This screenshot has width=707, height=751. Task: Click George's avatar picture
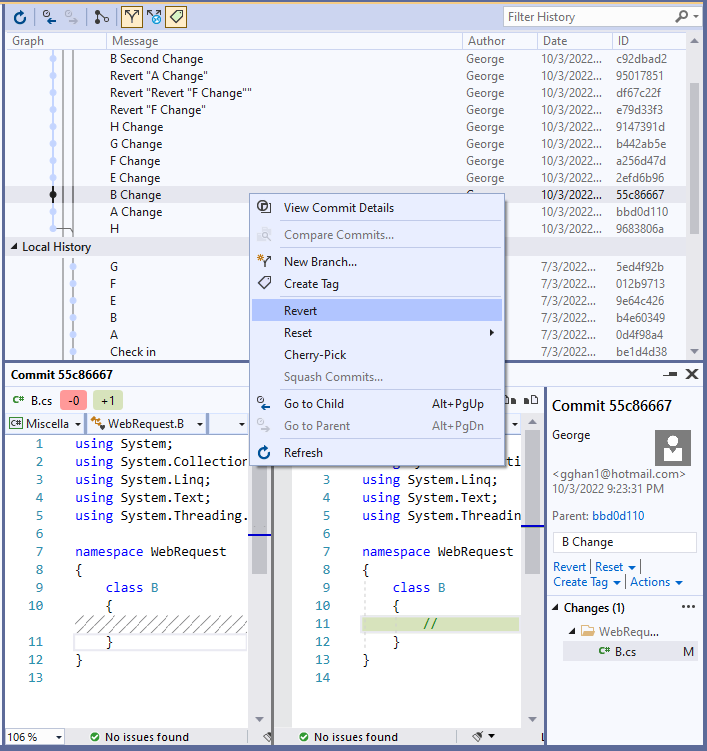(673, 448)
